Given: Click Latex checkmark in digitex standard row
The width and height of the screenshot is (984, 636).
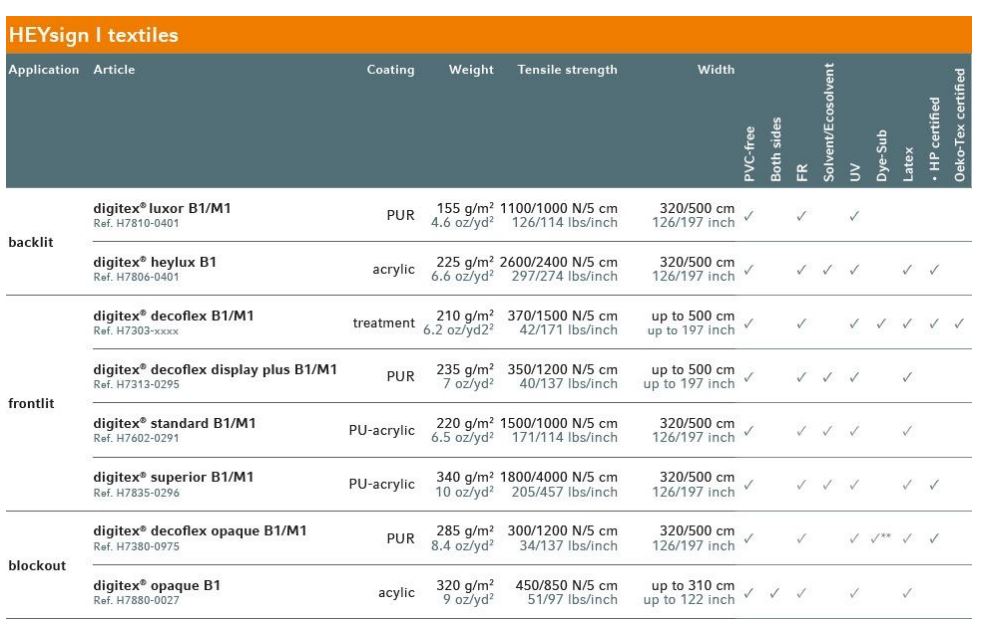Looking at the screenshot, I should pos(907,431).
